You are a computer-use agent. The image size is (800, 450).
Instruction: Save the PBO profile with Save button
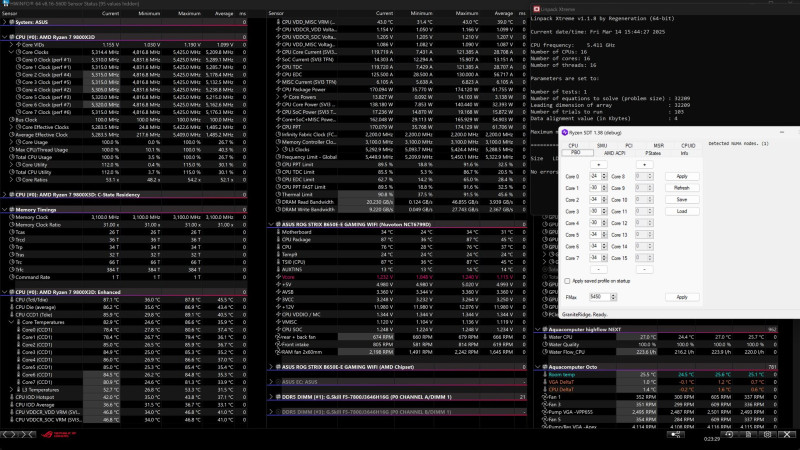[682, 199]
